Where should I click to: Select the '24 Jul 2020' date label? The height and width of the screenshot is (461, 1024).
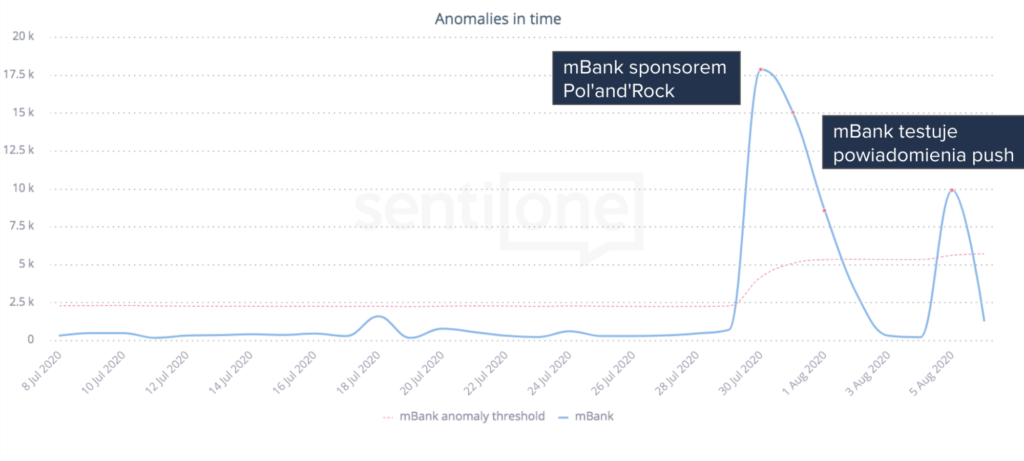[x=552, y=373]
